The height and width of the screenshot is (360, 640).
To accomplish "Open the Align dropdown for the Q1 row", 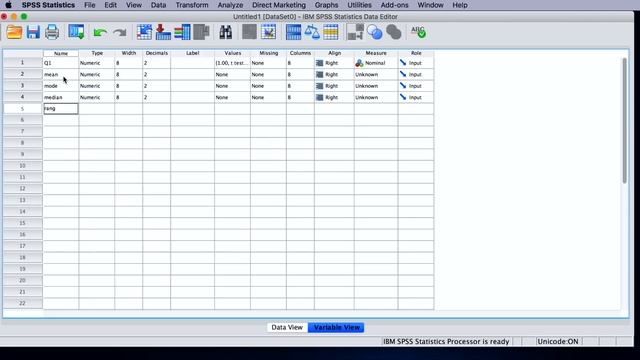I will click(334, 63).
